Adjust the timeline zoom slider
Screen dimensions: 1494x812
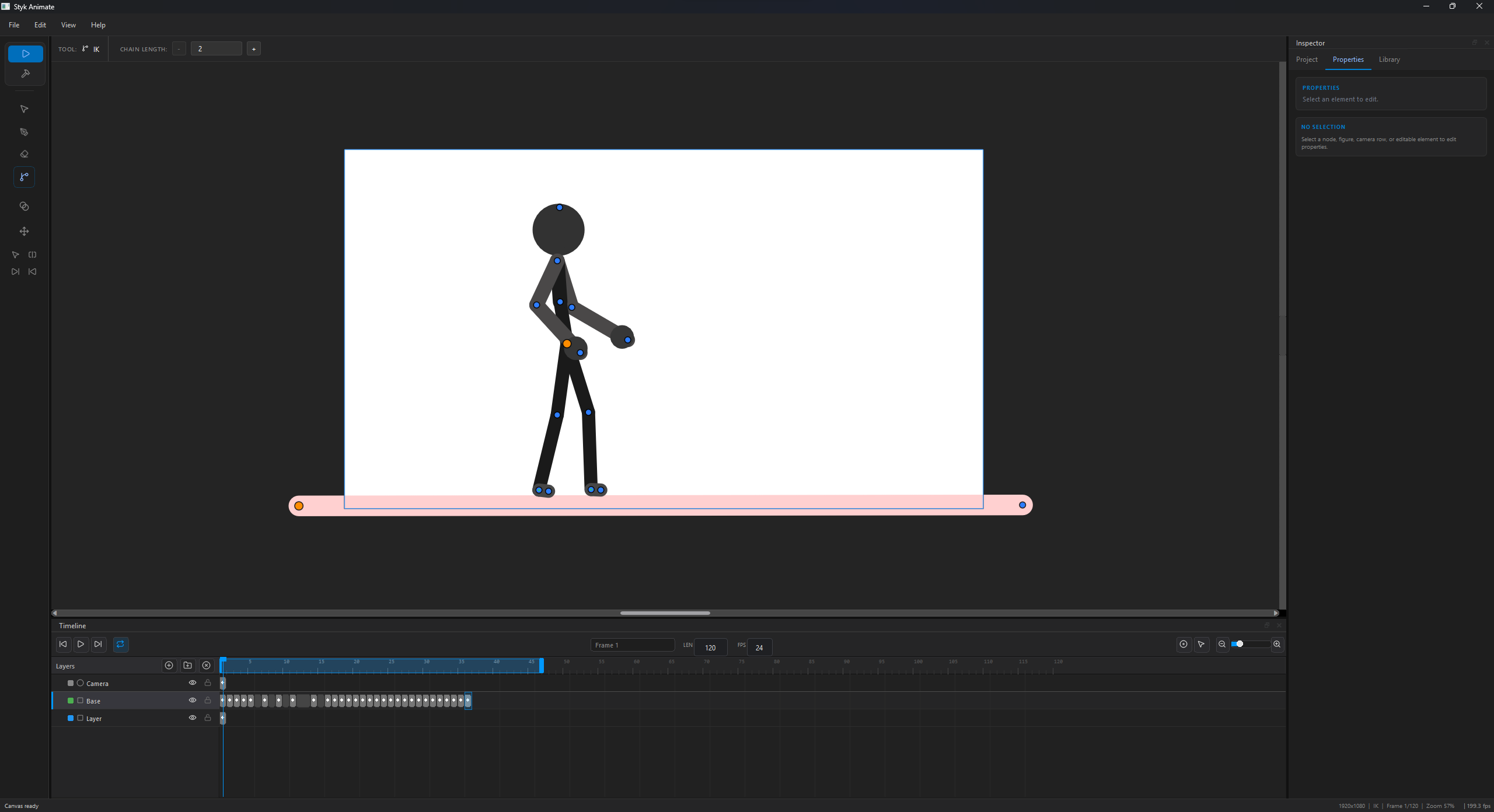click(1240, 644)
